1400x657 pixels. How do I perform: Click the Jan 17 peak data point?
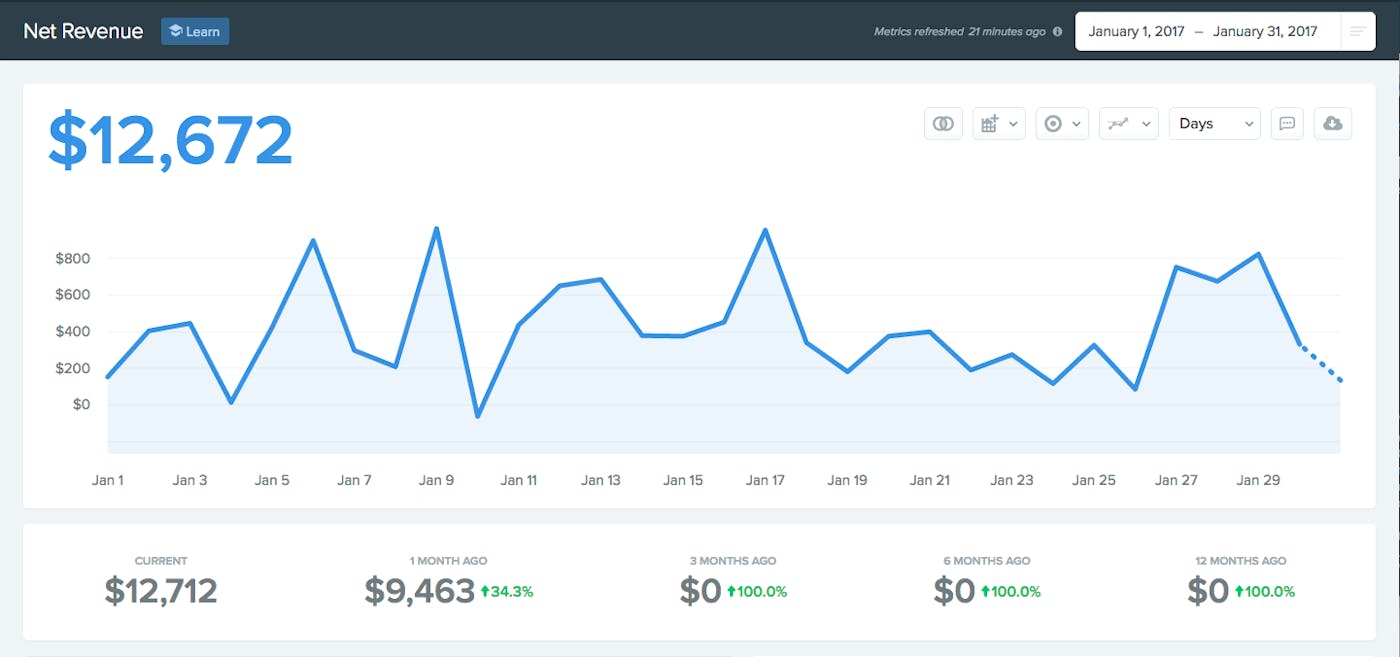coord(765,231)
